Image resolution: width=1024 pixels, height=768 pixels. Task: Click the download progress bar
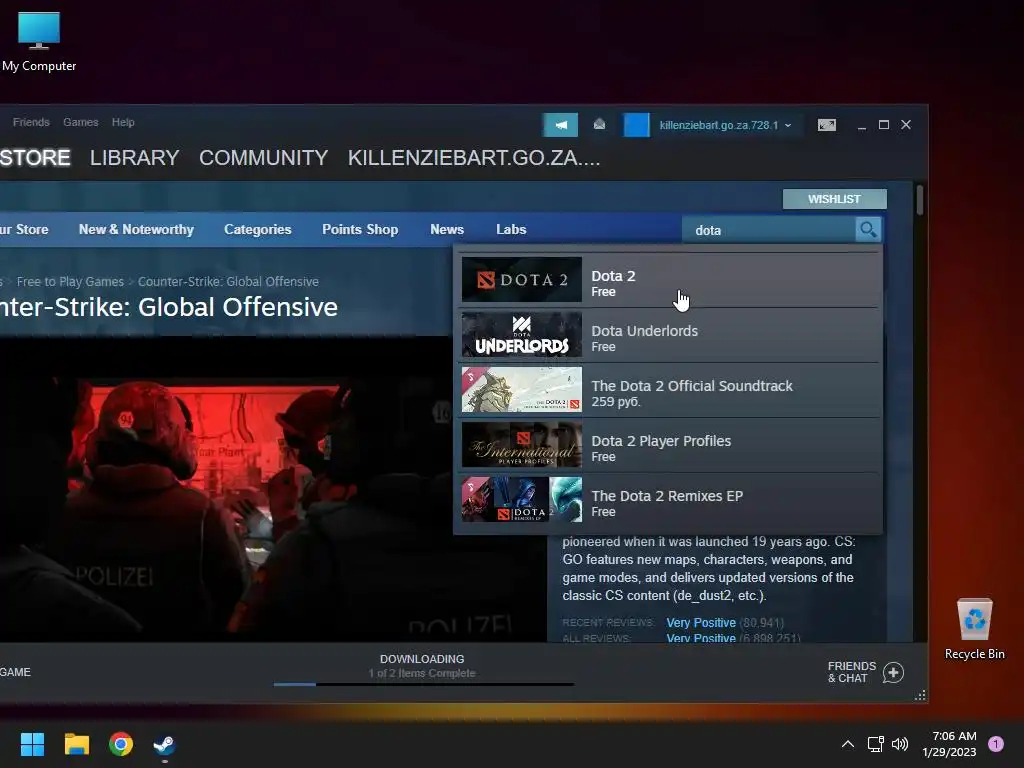[x=424, y=684]
